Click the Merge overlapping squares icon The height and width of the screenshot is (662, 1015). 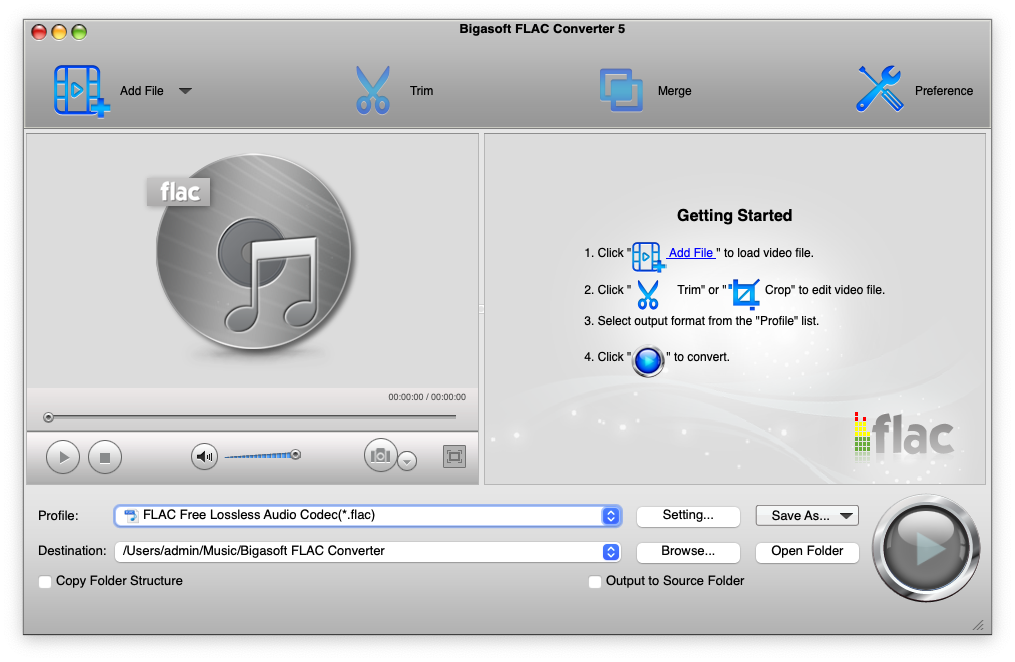tap(621, 90)
